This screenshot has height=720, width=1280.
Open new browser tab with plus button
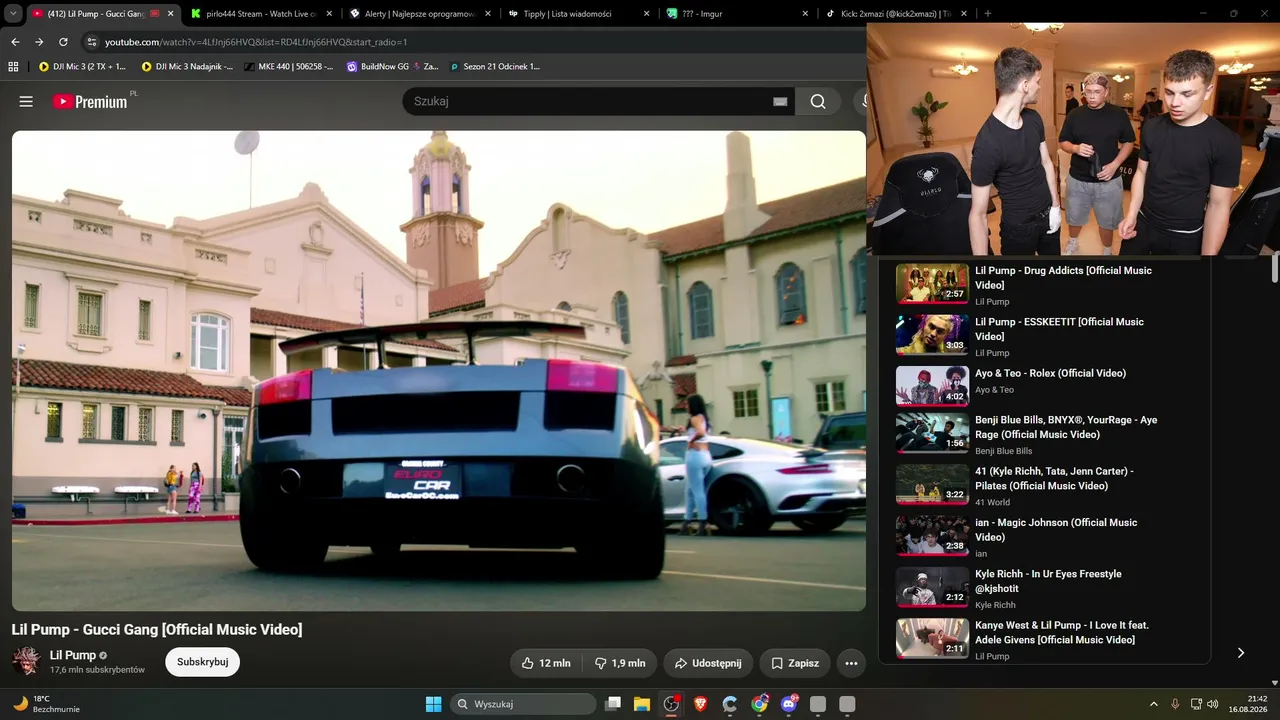point(988,14)
